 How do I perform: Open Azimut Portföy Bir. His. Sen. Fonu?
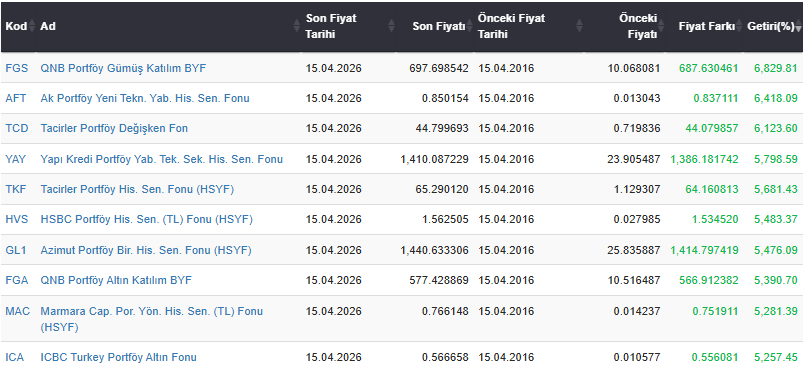point(146,251)
